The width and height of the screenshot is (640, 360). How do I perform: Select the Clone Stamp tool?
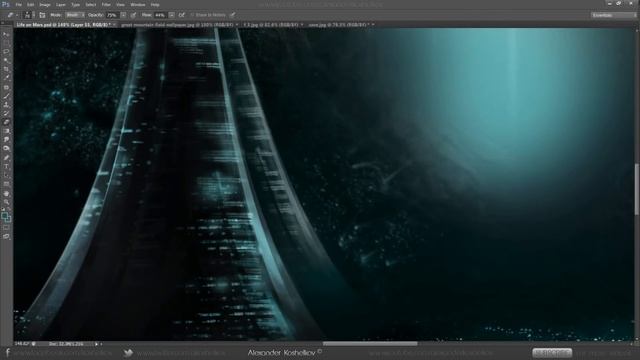pos(6,105)
